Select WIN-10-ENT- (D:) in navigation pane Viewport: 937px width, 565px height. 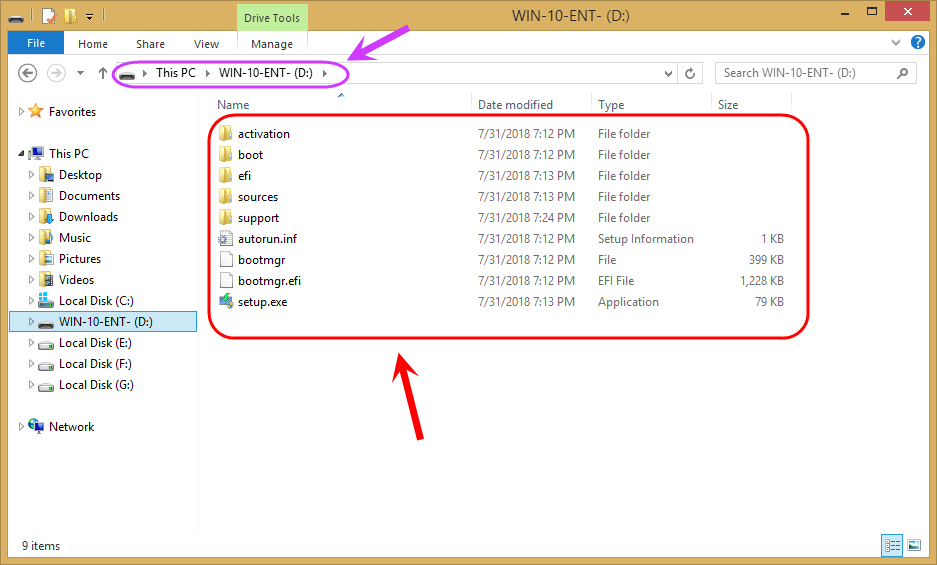tap(103, 322)
